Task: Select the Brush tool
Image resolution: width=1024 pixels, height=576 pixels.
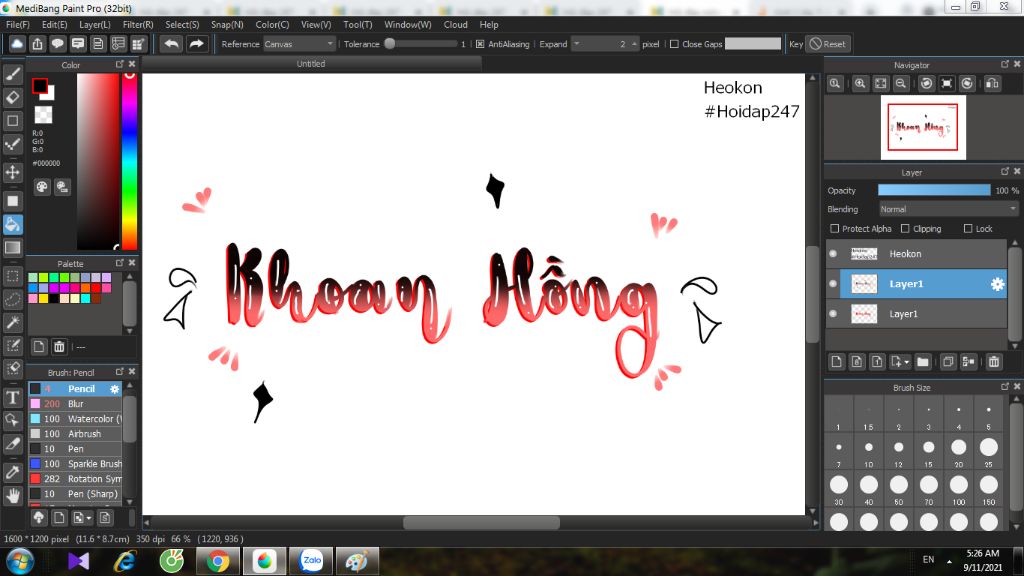Action: click(12, 74)
